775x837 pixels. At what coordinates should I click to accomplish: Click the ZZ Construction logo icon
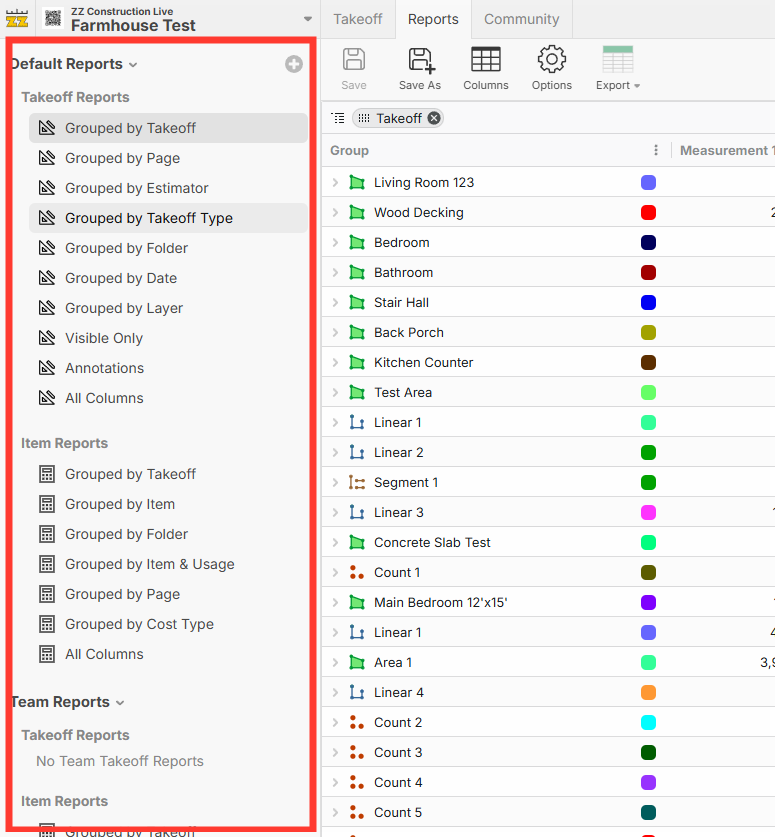pos(17,18)
